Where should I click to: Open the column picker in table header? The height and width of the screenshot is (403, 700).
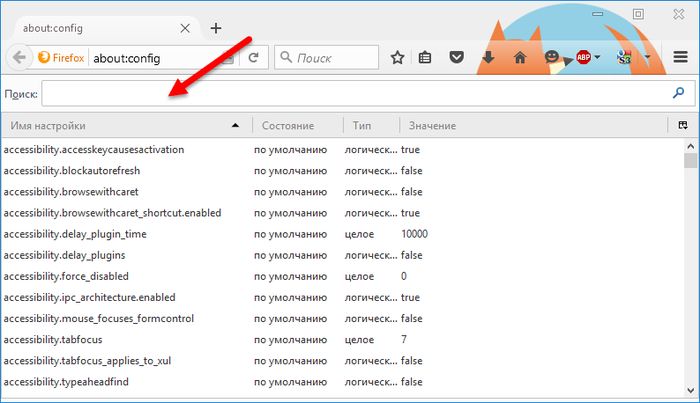click(x=682, y=126)
